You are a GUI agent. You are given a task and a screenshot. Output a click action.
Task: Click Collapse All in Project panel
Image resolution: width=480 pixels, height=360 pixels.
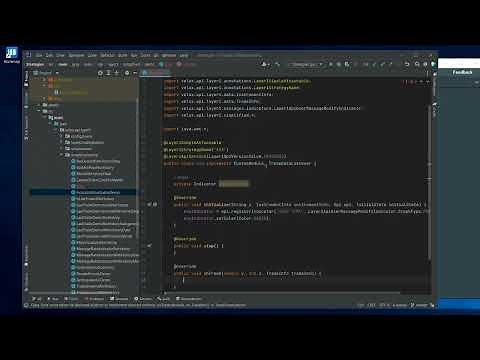click(117, 73)
